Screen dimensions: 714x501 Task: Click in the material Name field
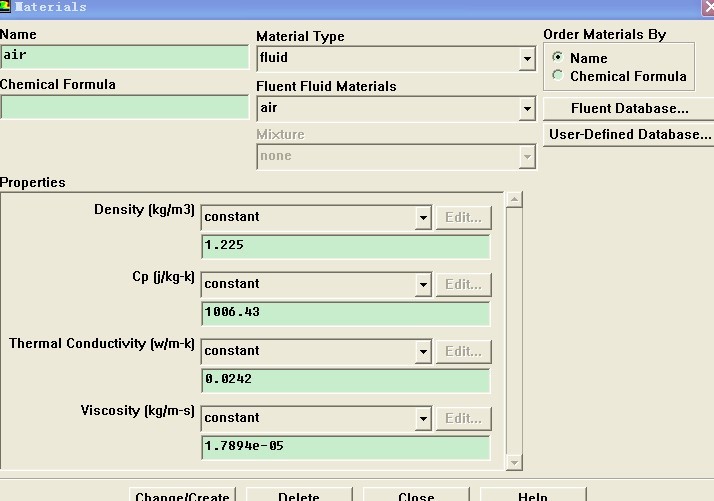[x=124, y=56]
